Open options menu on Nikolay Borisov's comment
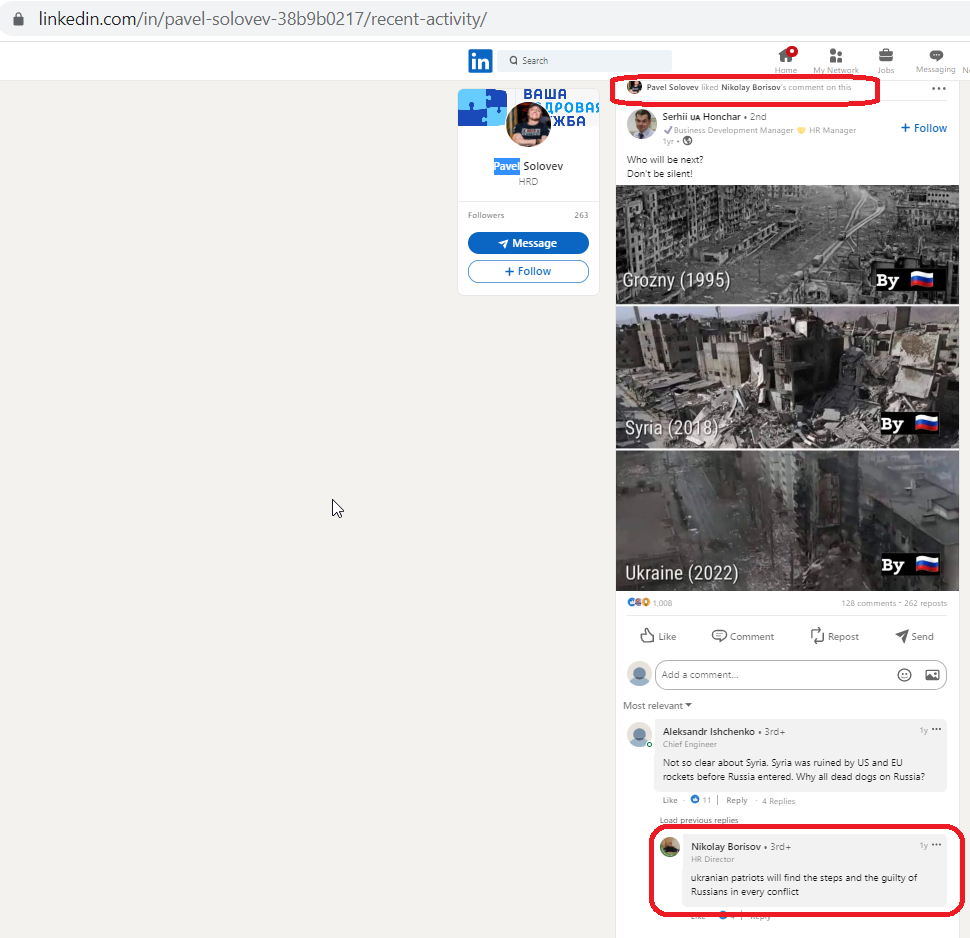Image resolution: width=970 pixels, height=938 pixels. (937, 845)
